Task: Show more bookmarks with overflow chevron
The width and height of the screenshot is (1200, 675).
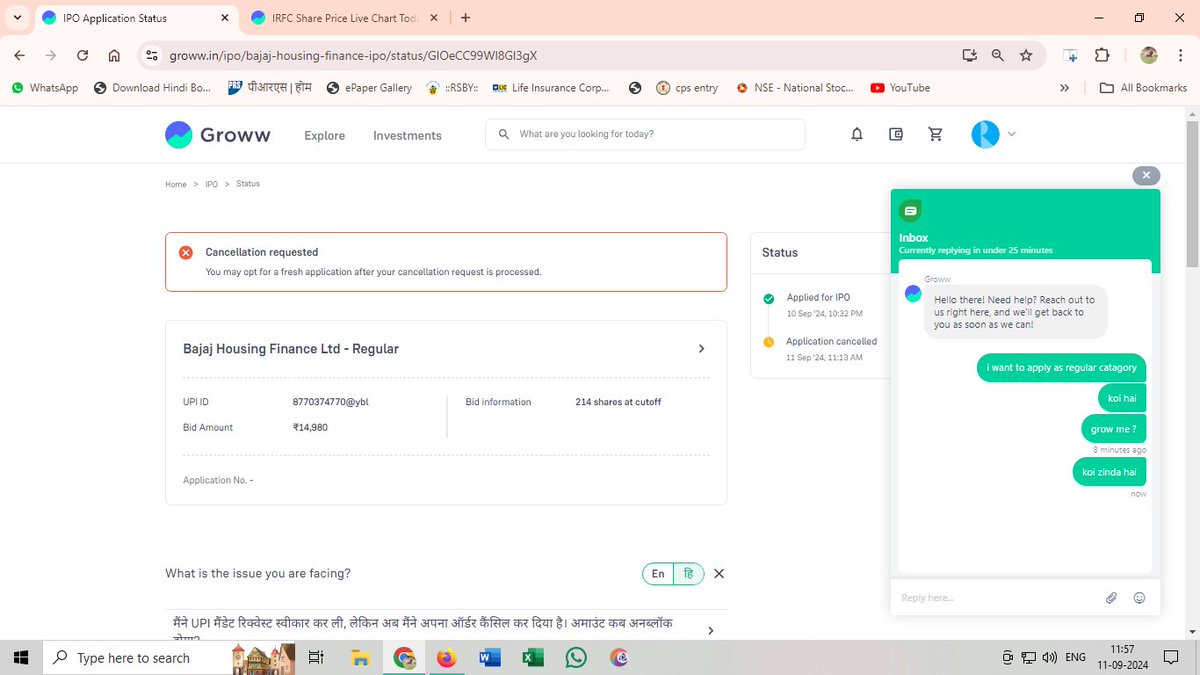Action: (x=1064, y=88)
